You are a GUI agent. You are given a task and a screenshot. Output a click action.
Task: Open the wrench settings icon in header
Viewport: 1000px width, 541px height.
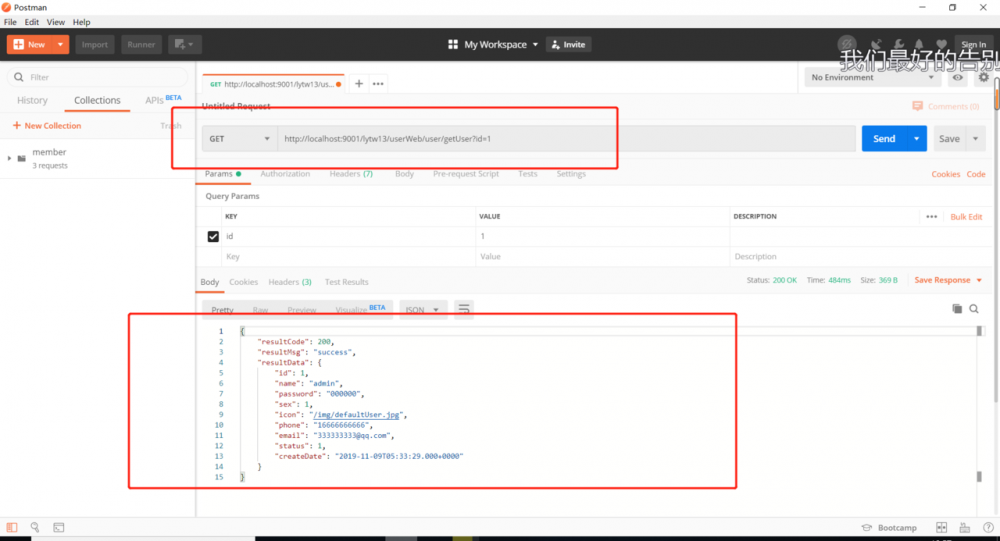click(x=899, y=44)
